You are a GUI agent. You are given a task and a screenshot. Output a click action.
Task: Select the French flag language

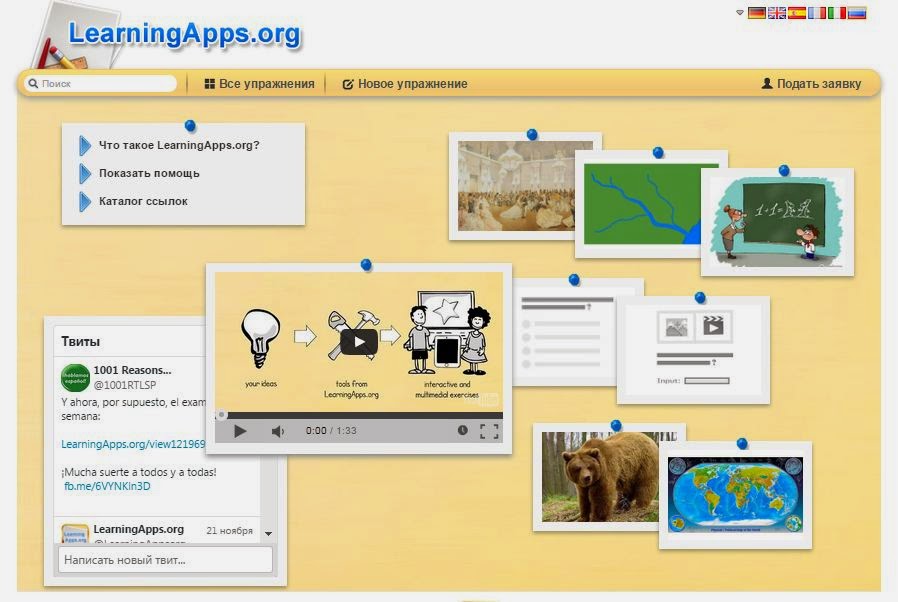click(x=817, y=13)
